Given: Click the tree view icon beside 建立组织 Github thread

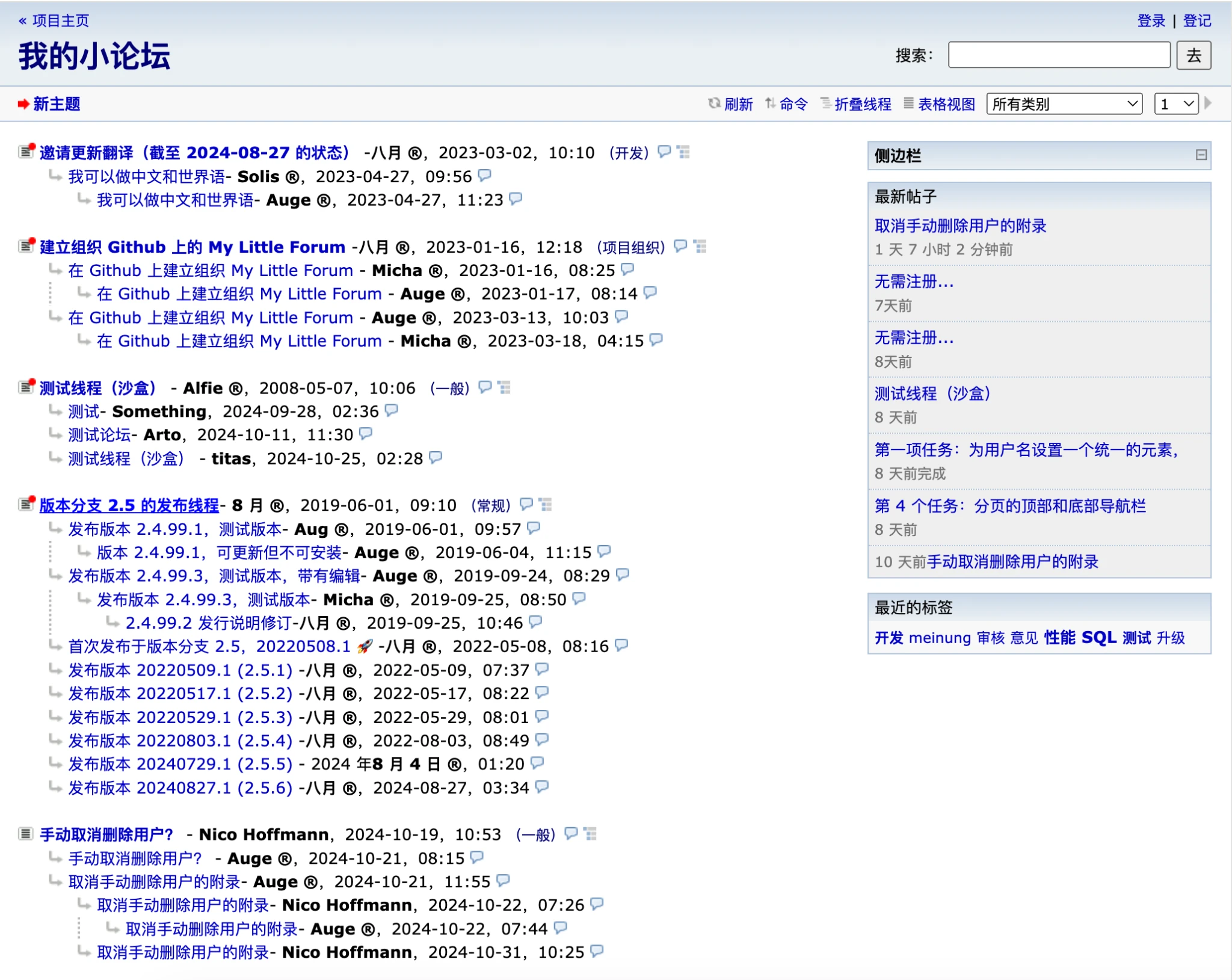Looking at the screenshot, I should pyautogui.click(x=700, y=246).
